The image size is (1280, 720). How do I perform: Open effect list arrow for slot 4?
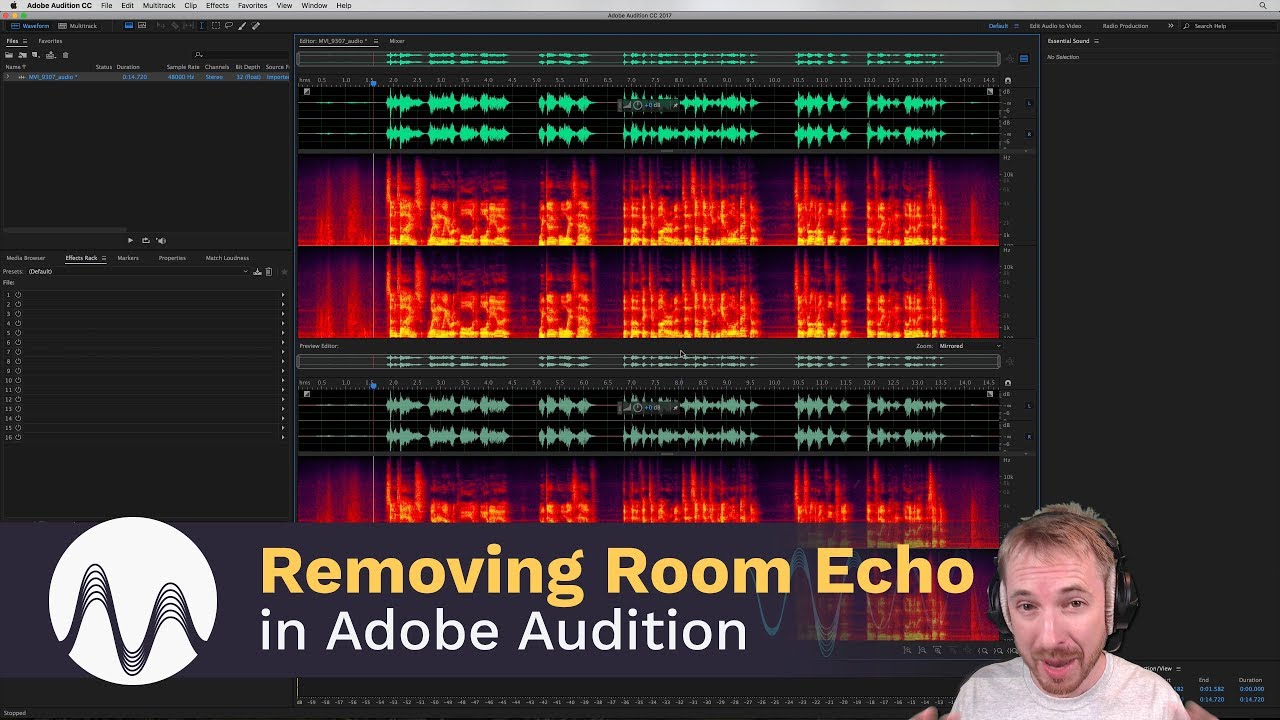283,323
